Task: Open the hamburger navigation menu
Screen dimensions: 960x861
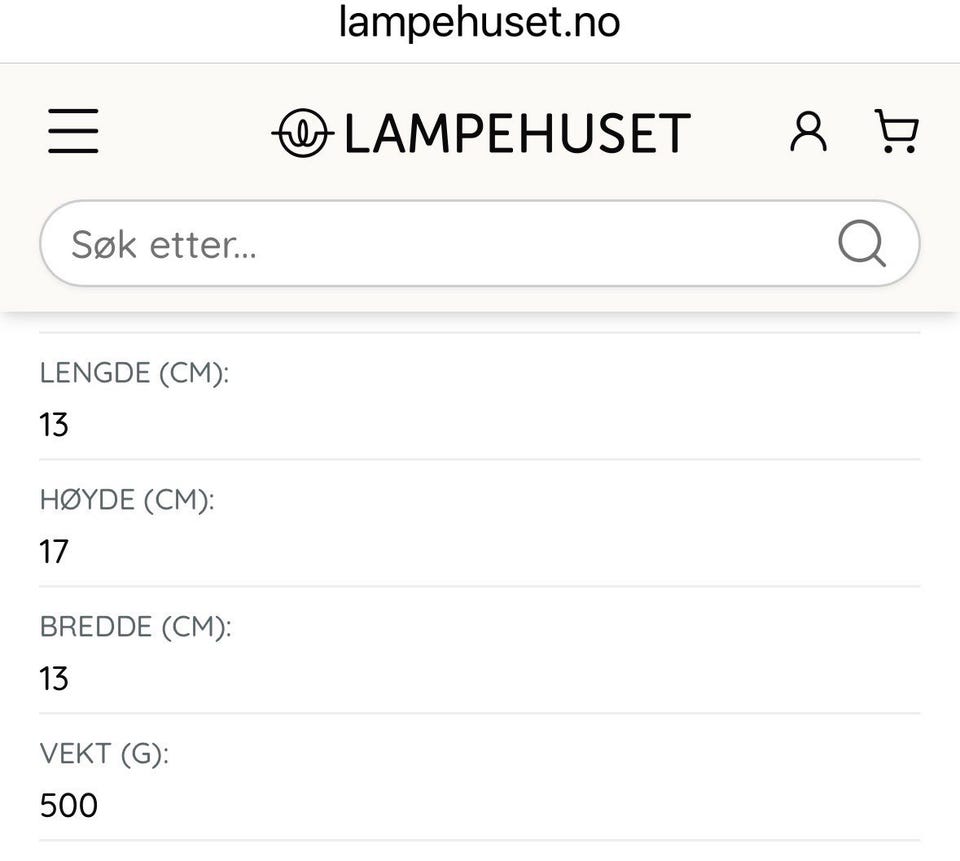Action: (x=73, y=131)
